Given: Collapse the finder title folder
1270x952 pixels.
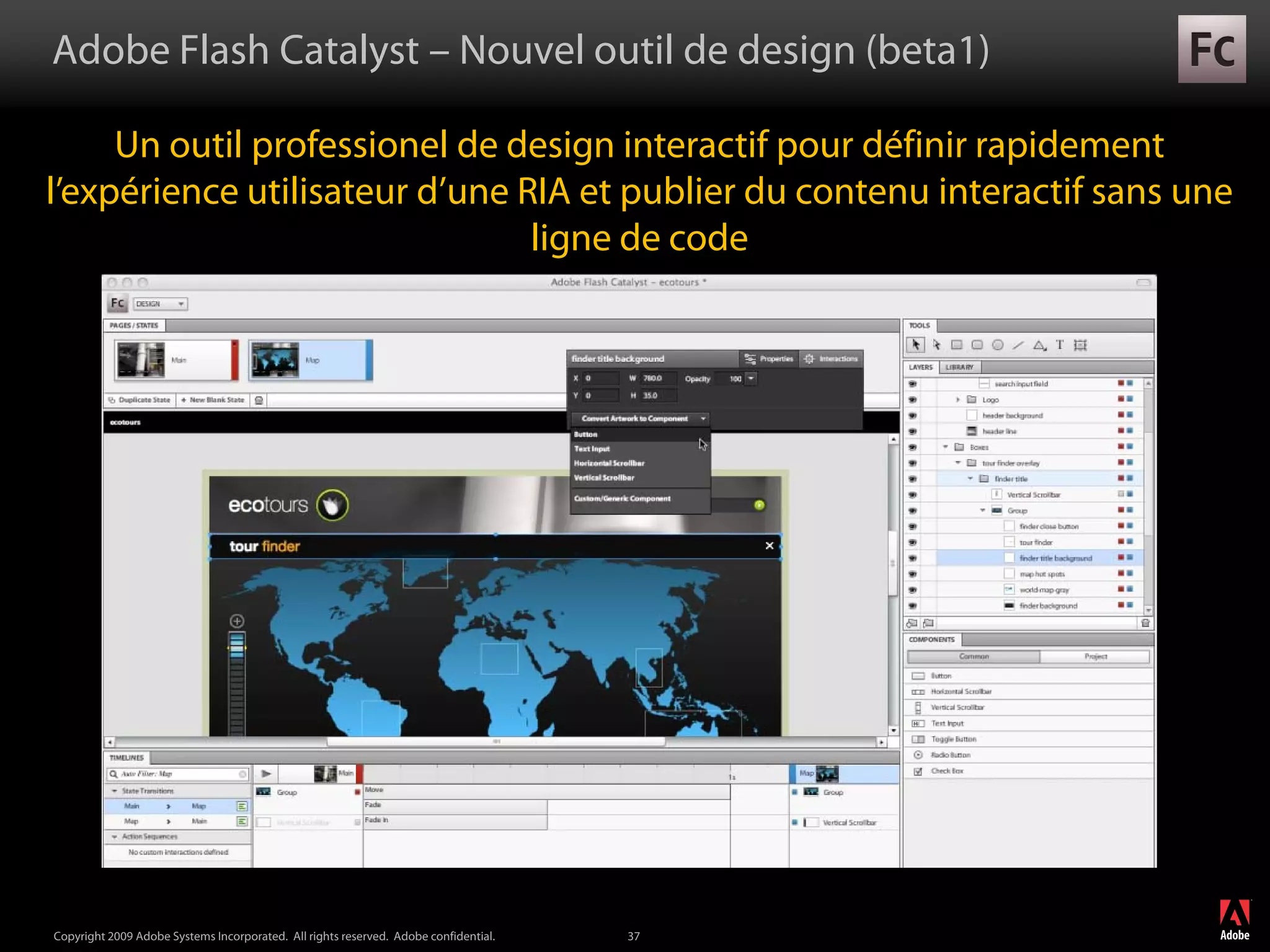Looking at the screenshot, I should point(970,478).
